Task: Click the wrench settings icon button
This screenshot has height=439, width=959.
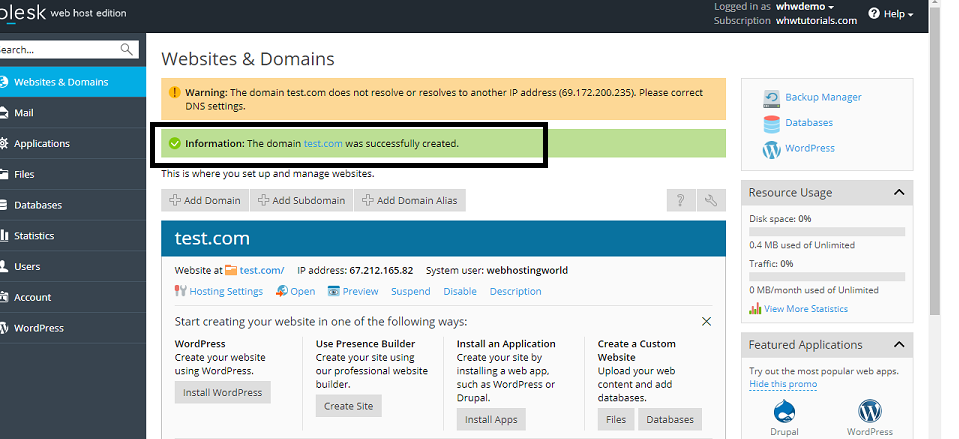Action: (711, 200)
